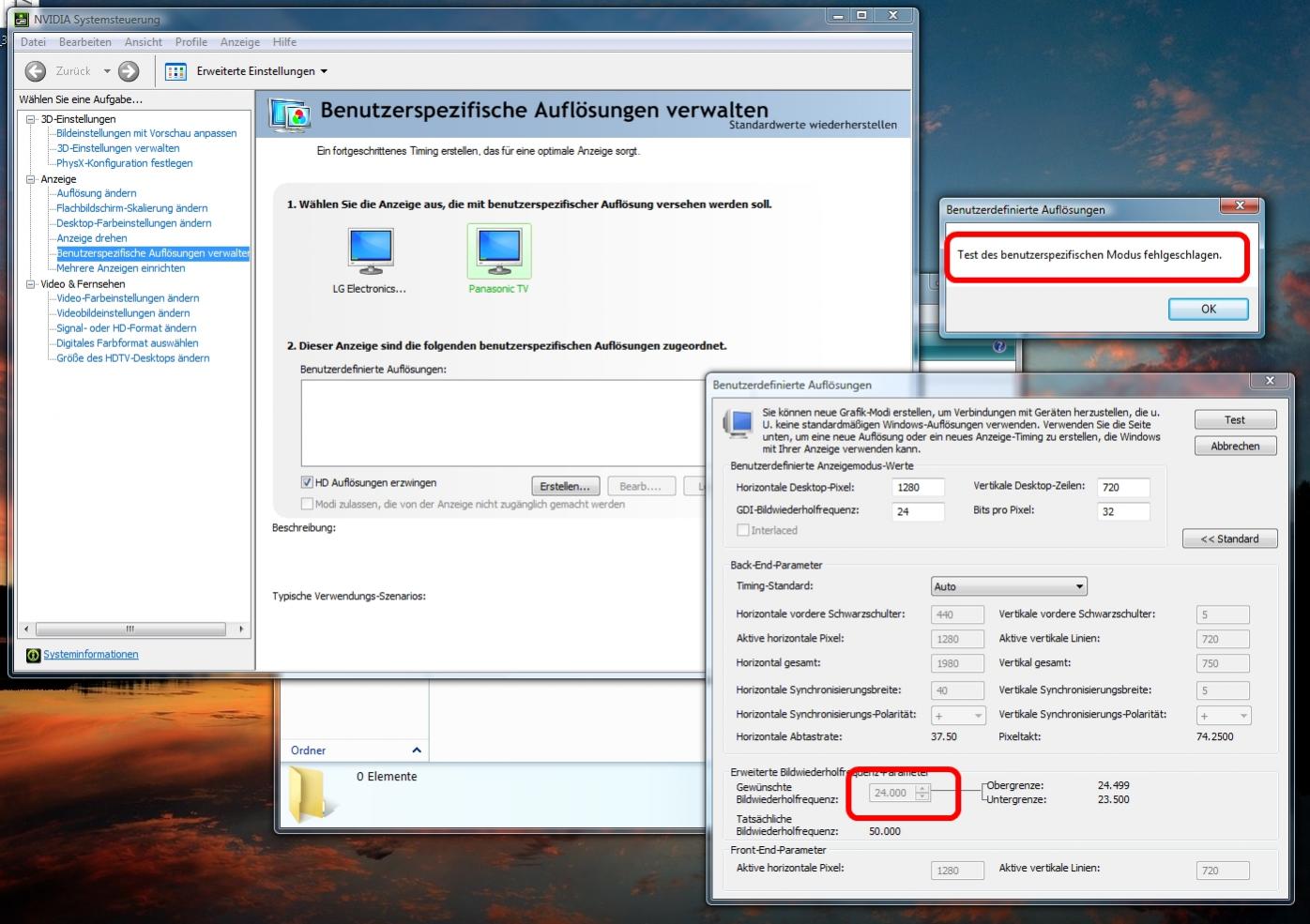Select Videobildeinstellungen ändern
1310x924 pixels.
click(123, 313)
